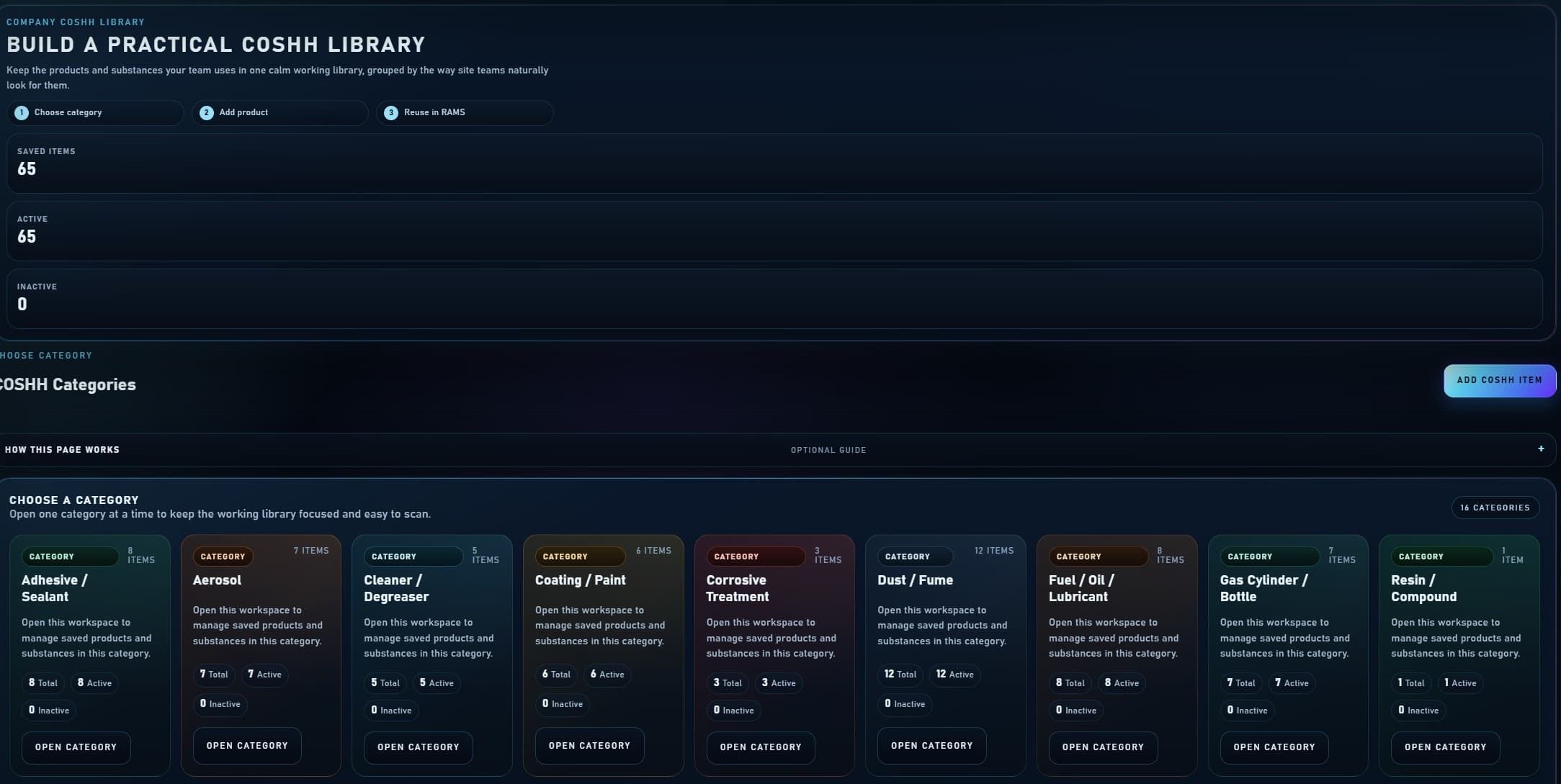The width and height of the screenshot is (1561, 784).
Task: Click the Adhesive / Sealant card title
Action: (x=55, y=588)
